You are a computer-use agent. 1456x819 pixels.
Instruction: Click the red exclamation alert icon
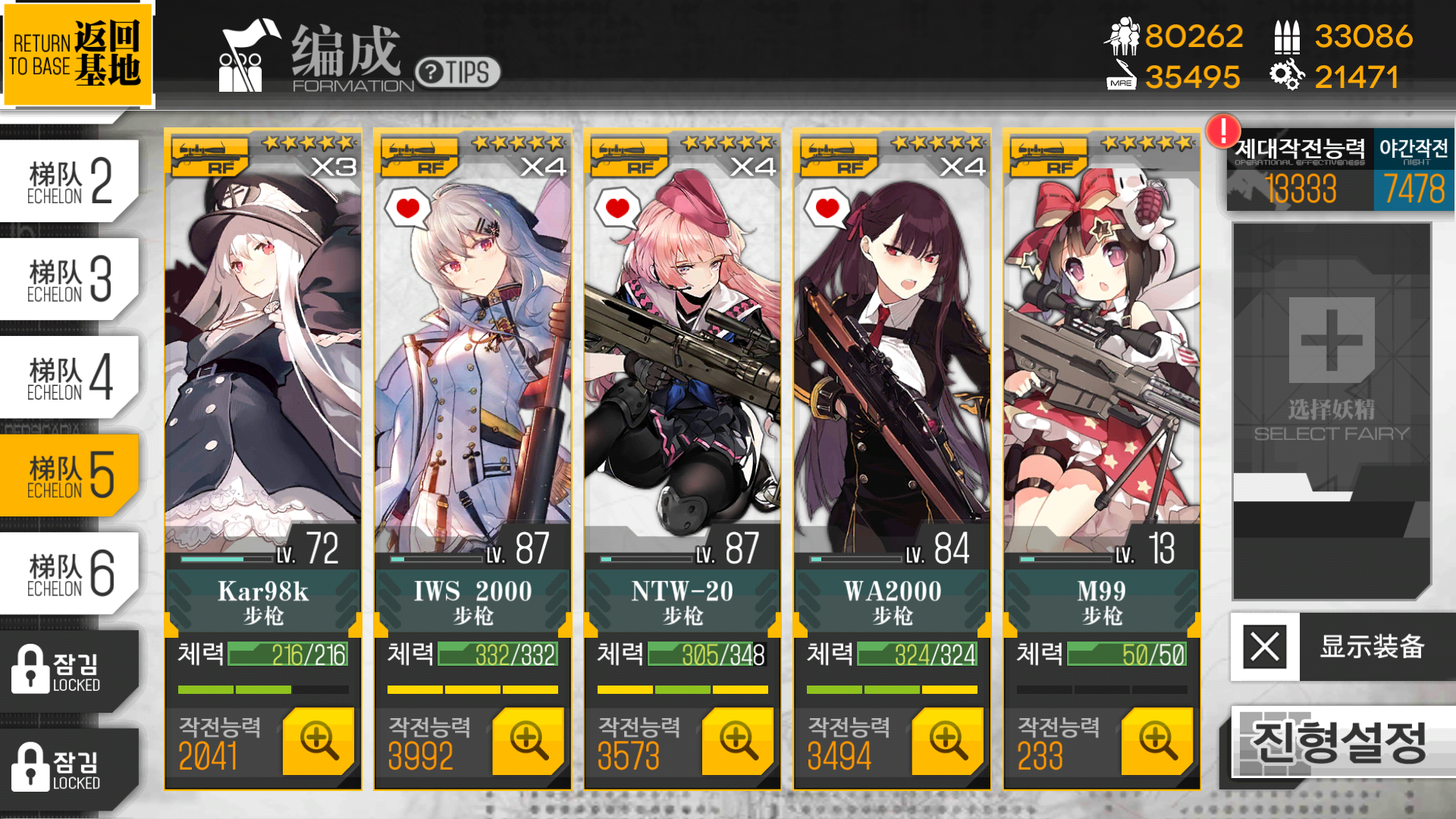[x=1223, y=130]
